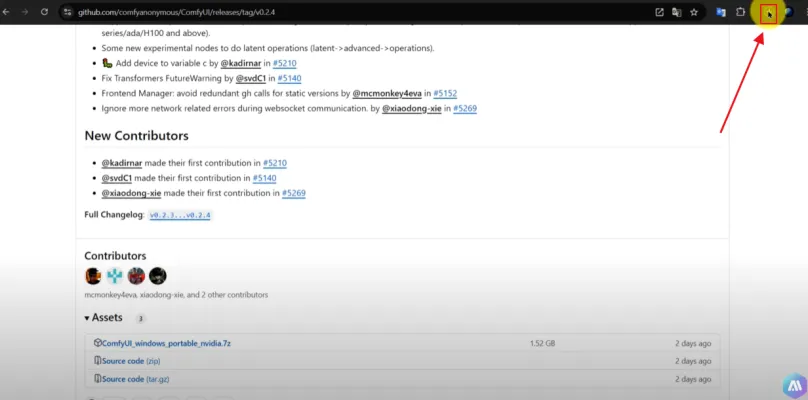Open pull request #5152
The height and width of the screenshot is (400, 808).
(445, 92)
